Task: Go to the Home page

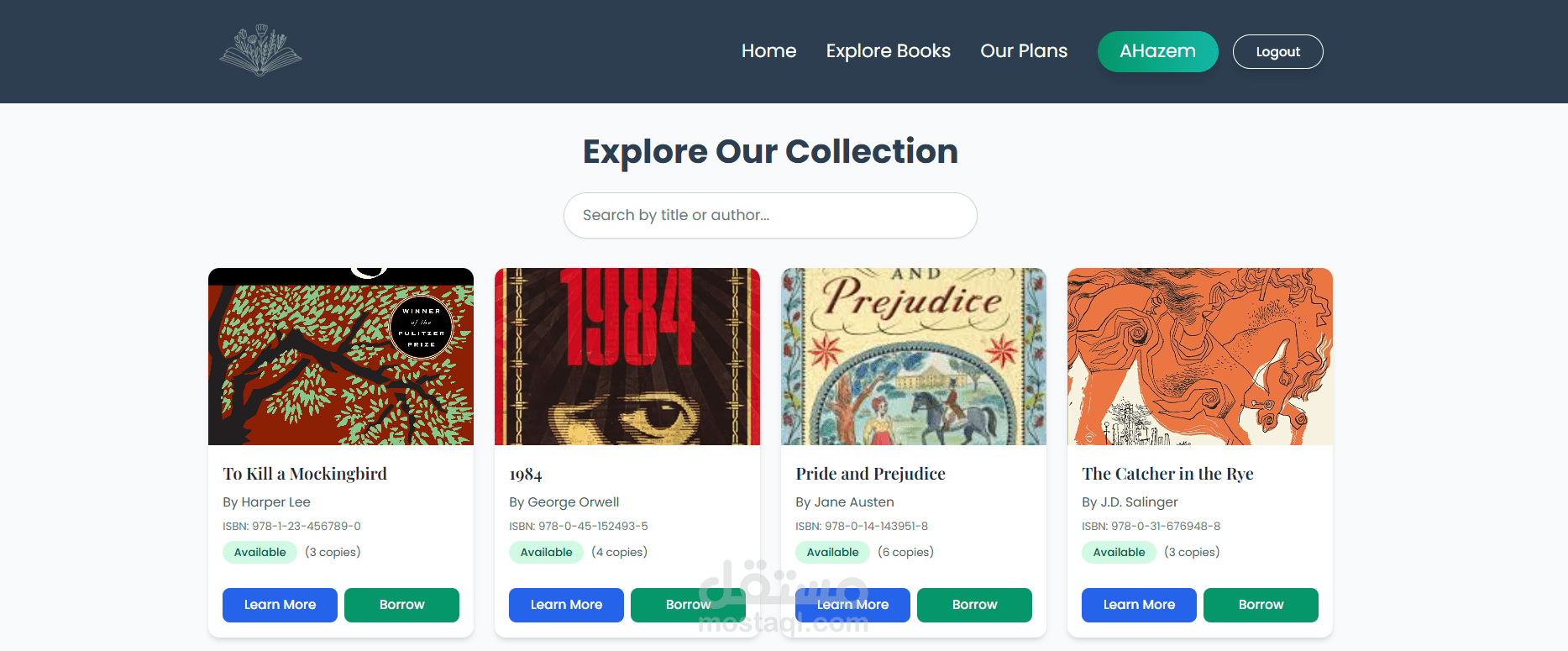Action: (x=768, y=51)
